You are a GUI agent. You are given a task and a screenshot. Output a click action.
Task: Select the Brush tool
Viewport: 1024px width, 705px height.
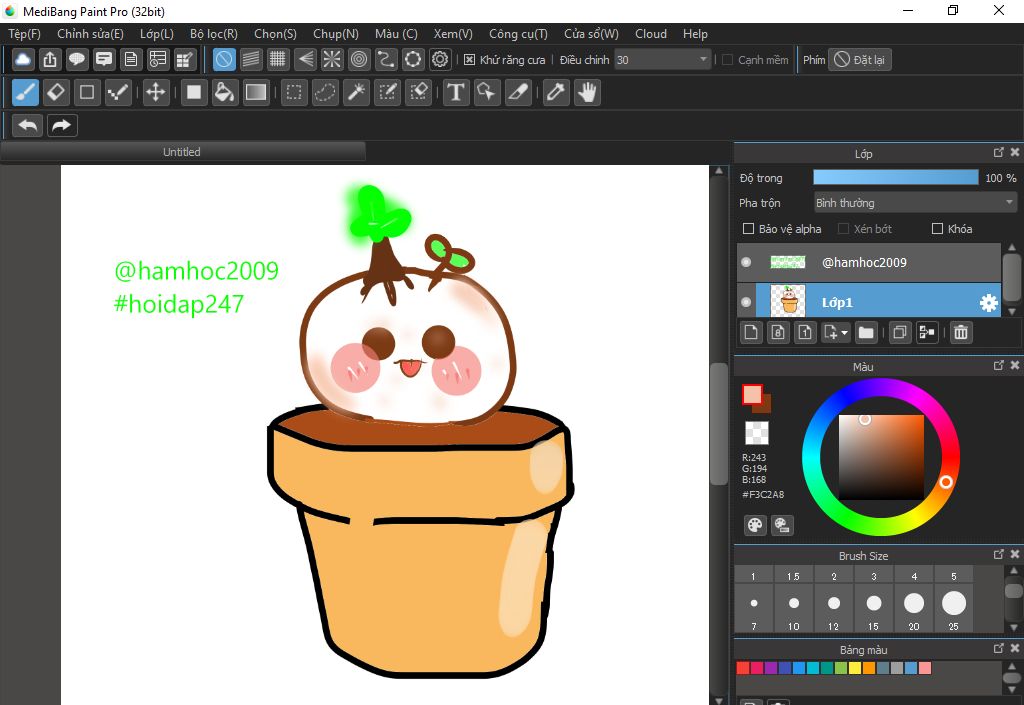25,92
